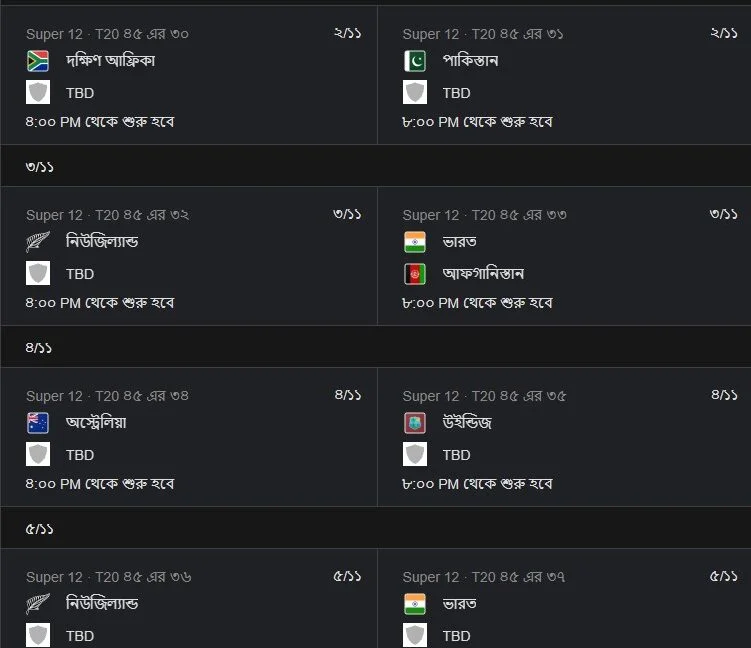Screen dimensions: 751x648
Task: Select the ৪/১১ date section header
Action: [376, 347]
